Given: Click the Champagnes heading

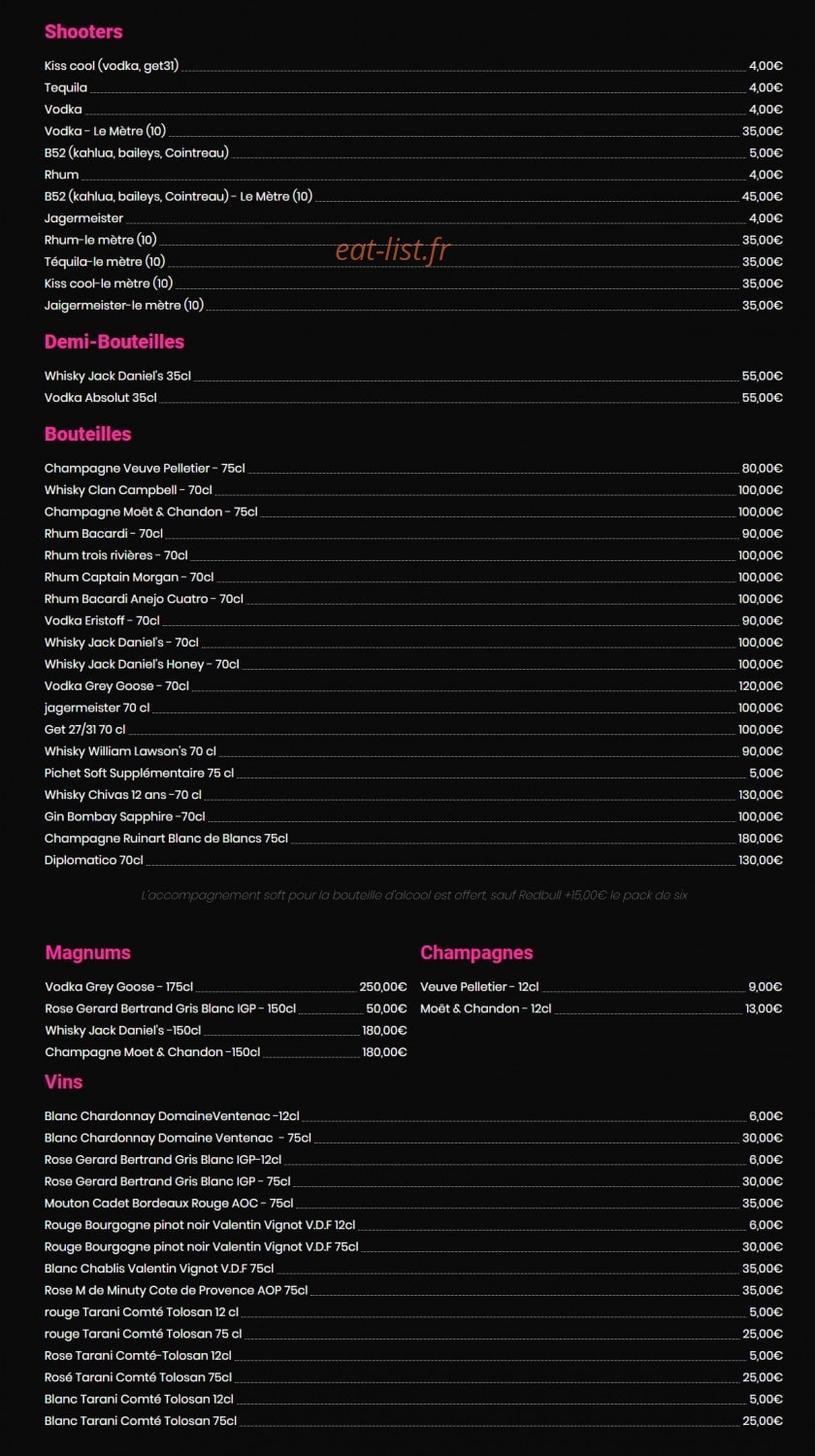Looking at the screenshot, I should 476,953.
